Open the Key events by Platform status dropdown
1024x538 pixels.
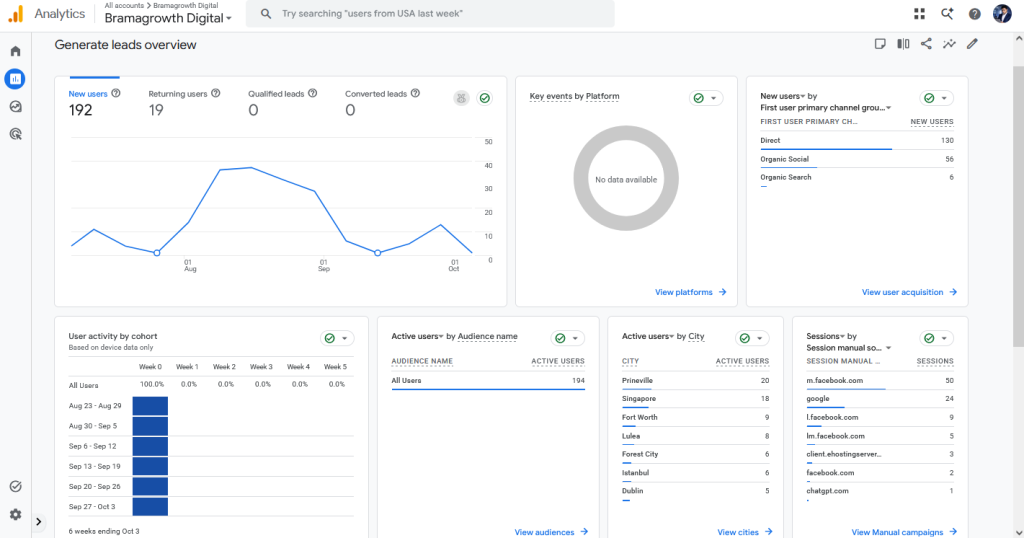[706, 98]
